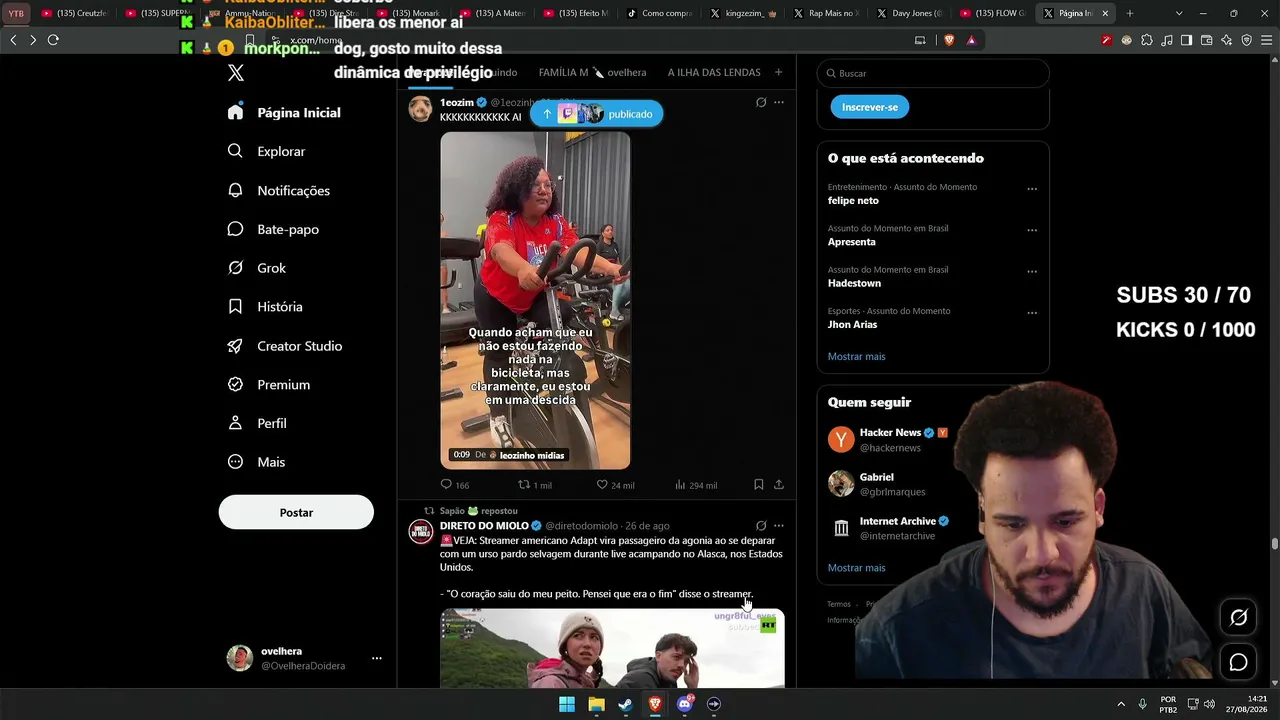Reload the page in the browser
Viewport: 1280px width, 720px height.
(53, 40)
